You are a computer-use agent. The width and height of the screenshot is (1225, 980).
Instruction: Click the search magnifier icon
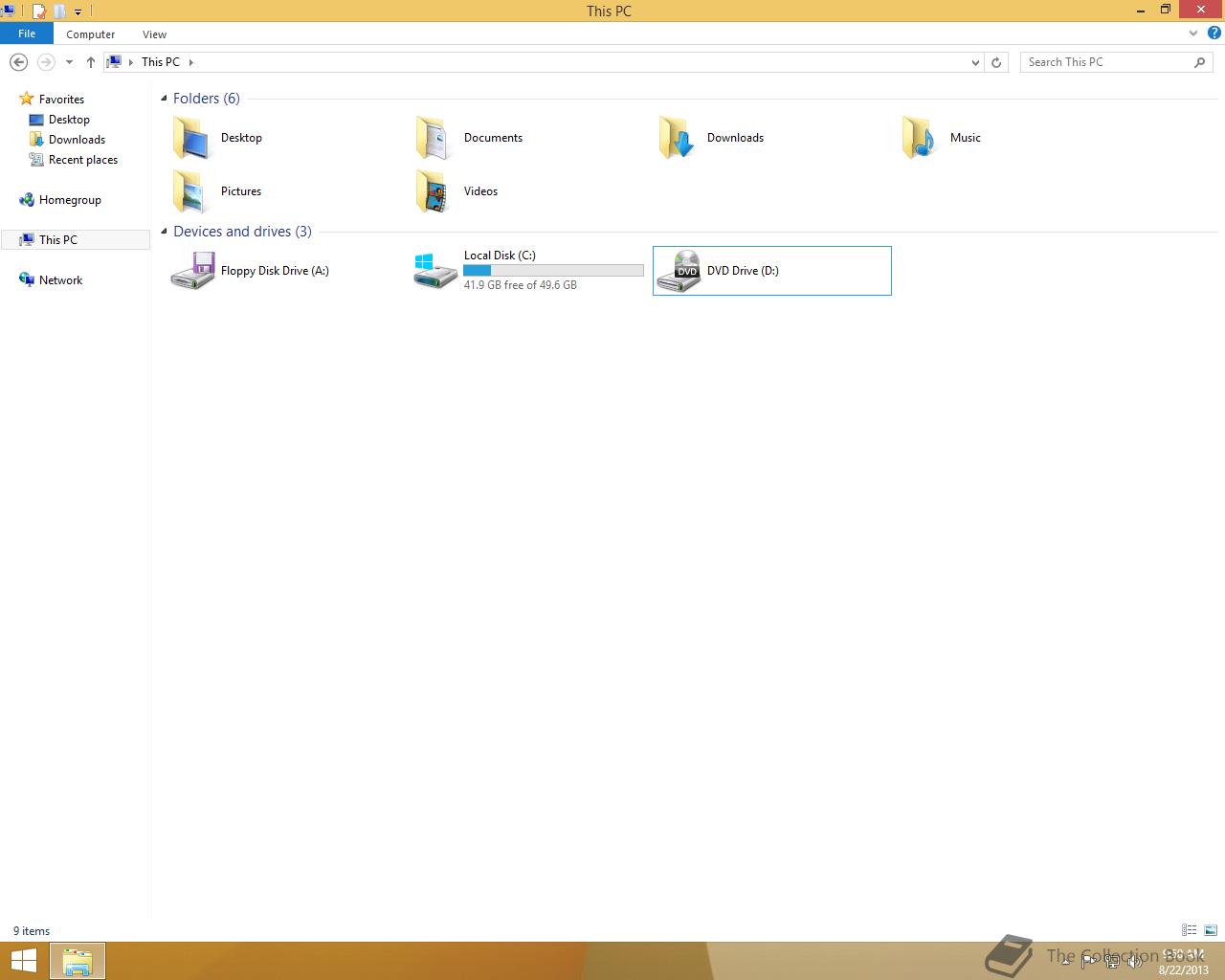(1199, 62)
